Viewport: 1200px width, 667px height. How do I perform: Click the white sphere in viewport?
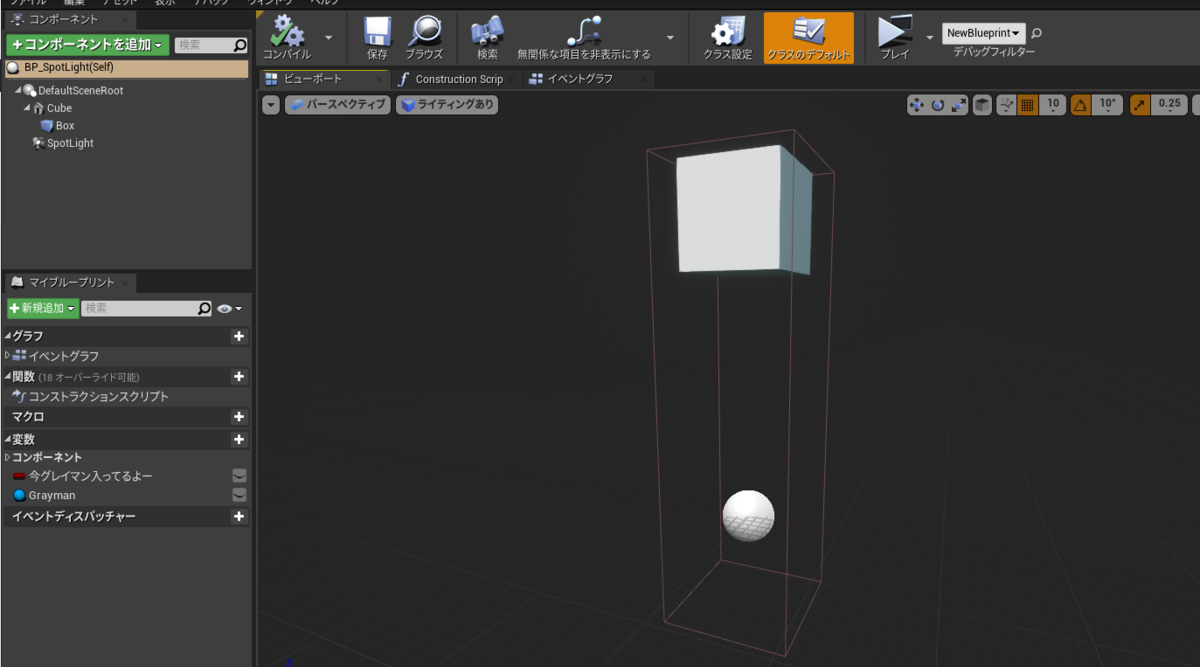pos(748,516)
